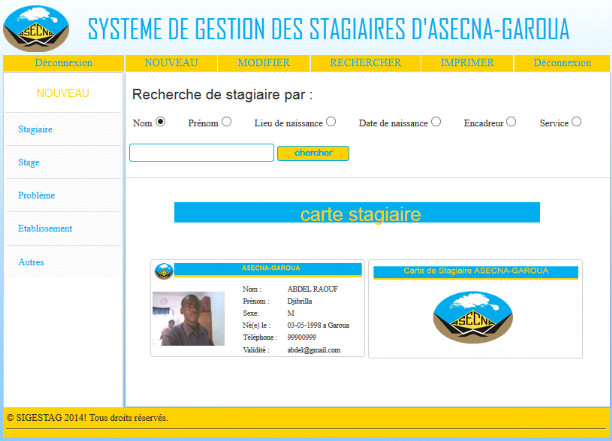This screenshot has width=612, height=441.
Task: Open the IMPRIMER menu item
Action: pyautogui.click(x=467, y=63)
